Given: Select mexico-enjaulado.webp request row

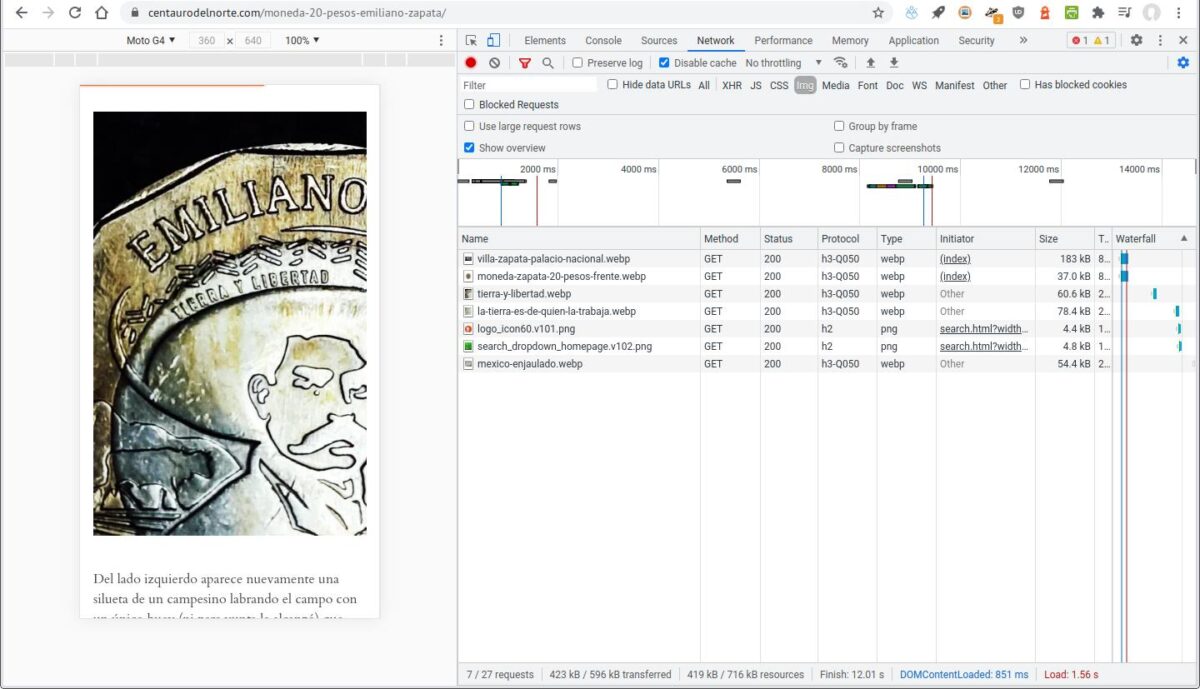Looking at the screenshot, I should click(826, 364).
